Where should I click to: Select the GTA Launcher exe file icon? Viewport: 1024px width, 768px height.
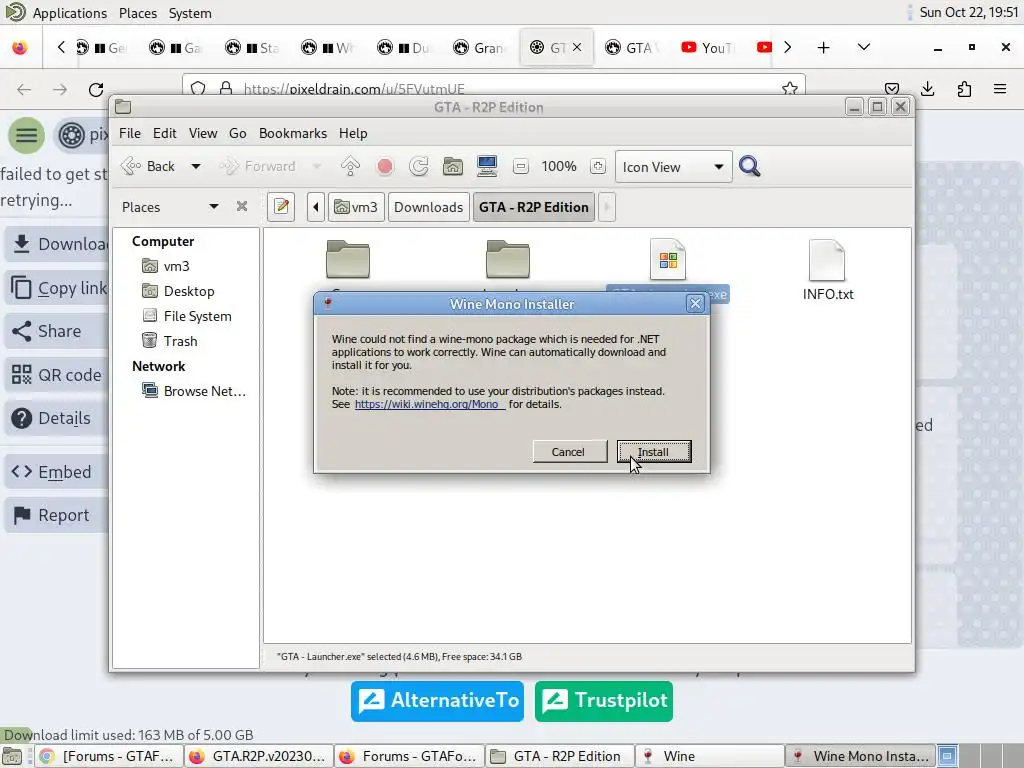667,259
